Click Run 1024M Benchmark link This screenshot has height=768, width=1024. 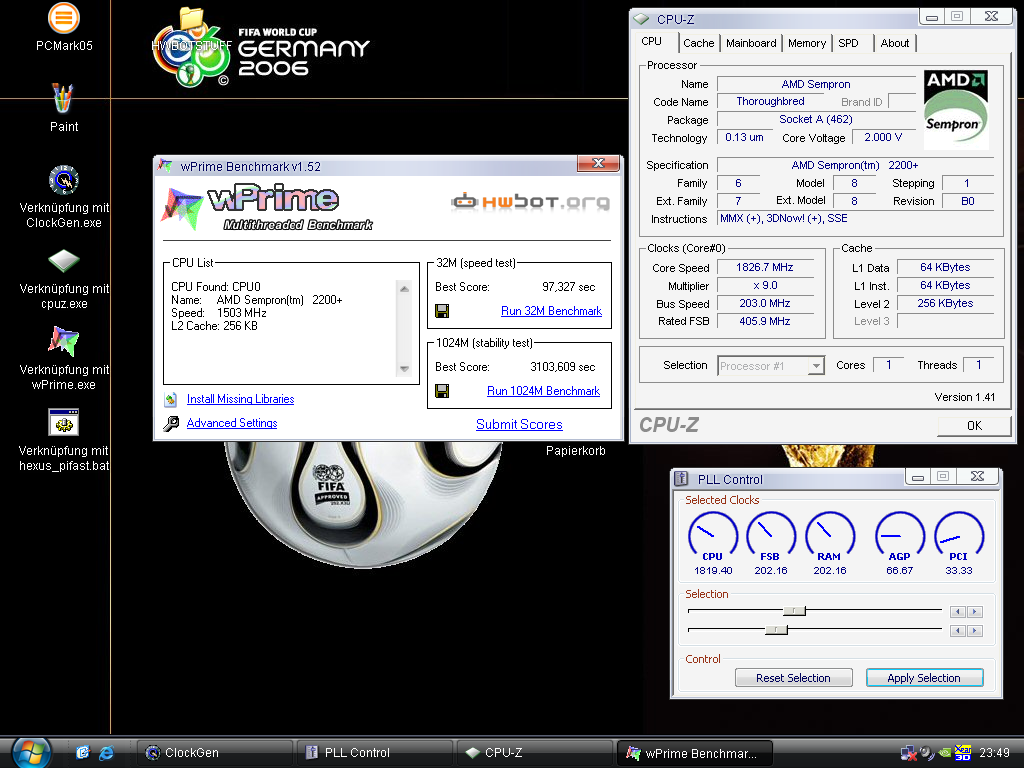pos(543,391)
